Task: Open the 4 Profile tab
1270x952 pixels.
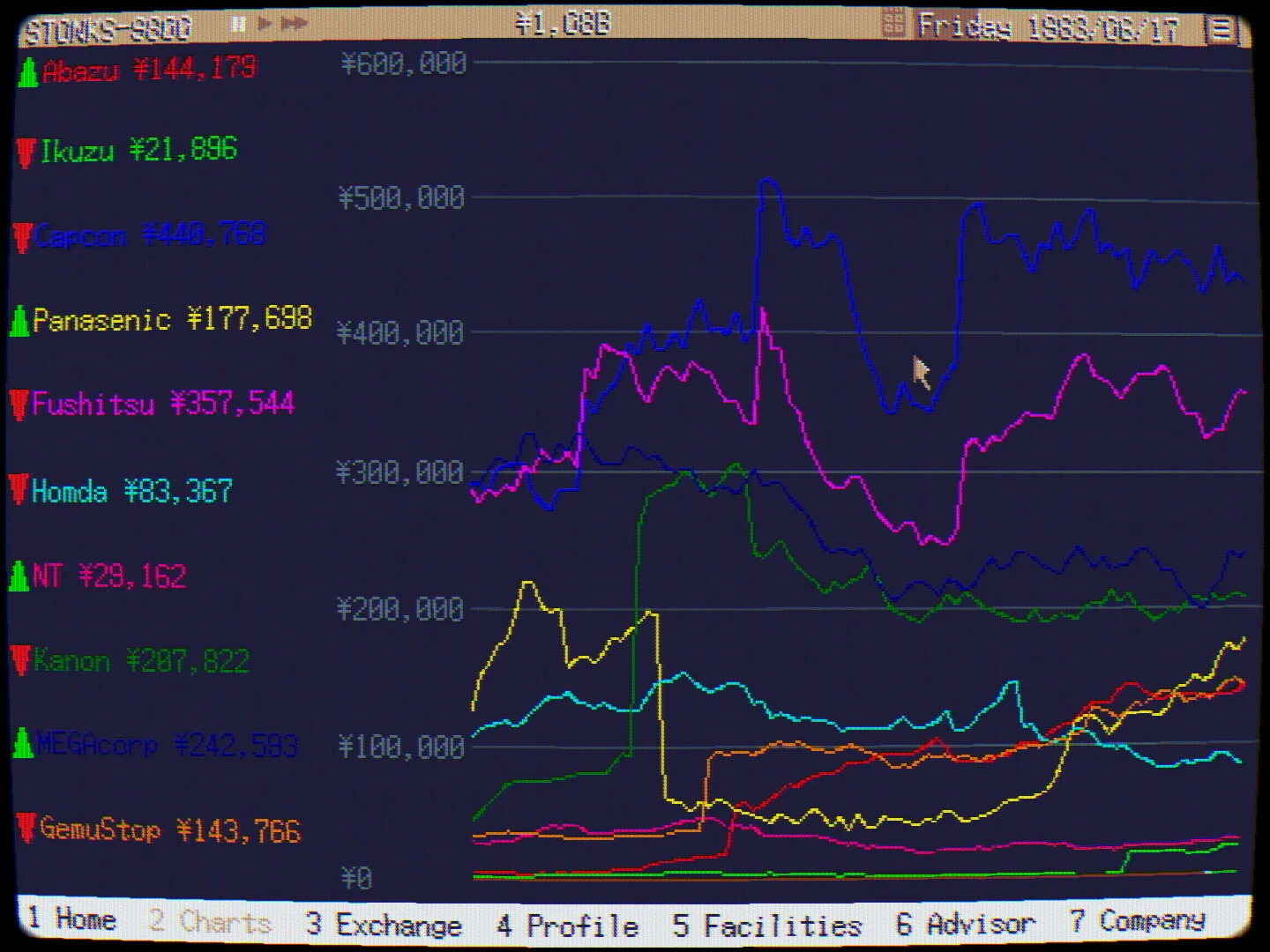Action: pyautogui.click(x=566, y=926)
